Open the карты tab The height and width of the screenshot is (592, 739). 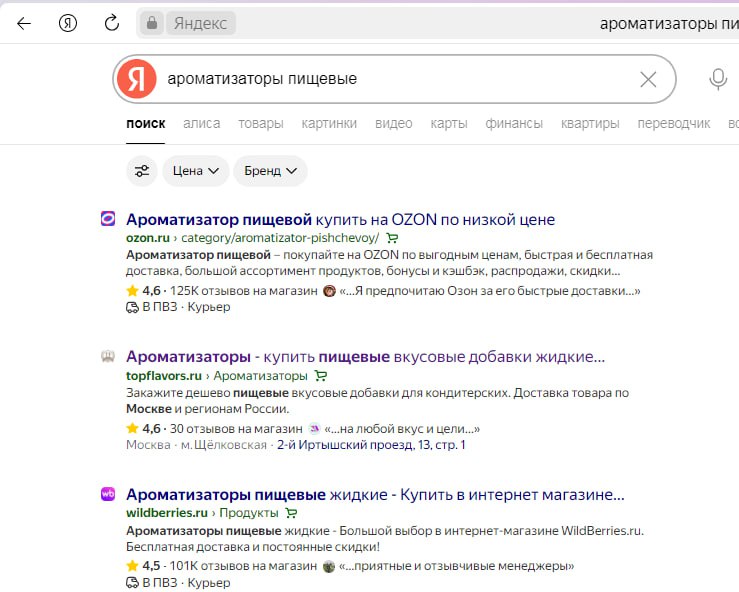click(x=449, y=123)
